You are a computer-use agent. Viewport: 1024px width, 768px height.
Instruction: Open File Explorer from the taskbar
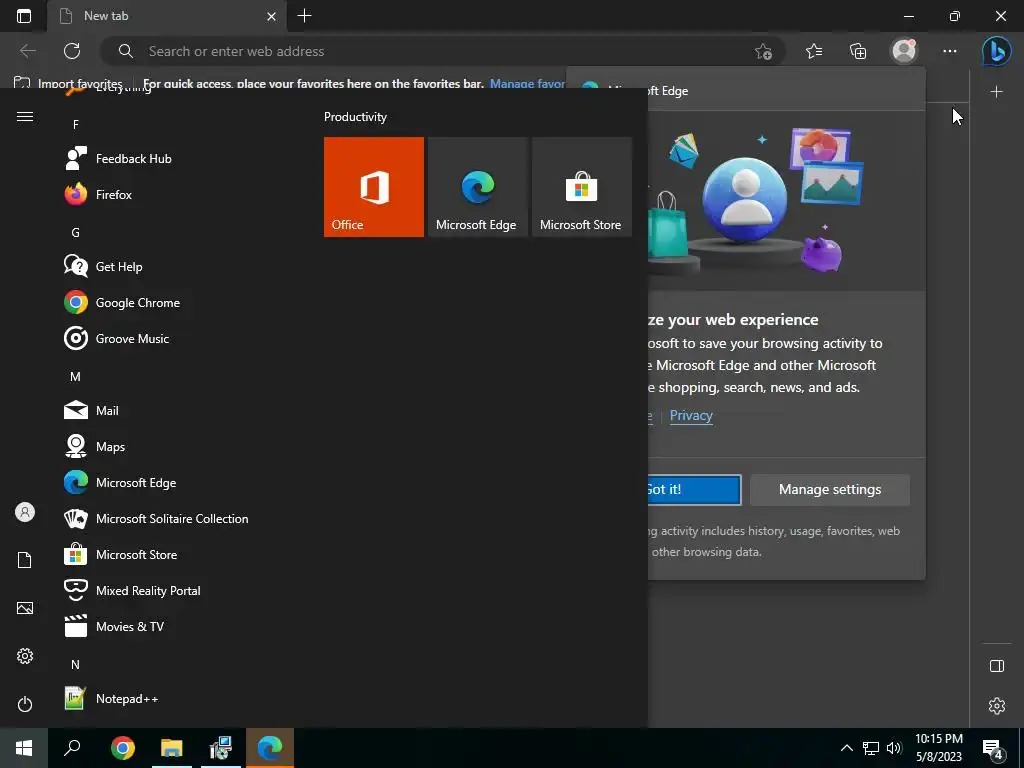click(172, 748)
